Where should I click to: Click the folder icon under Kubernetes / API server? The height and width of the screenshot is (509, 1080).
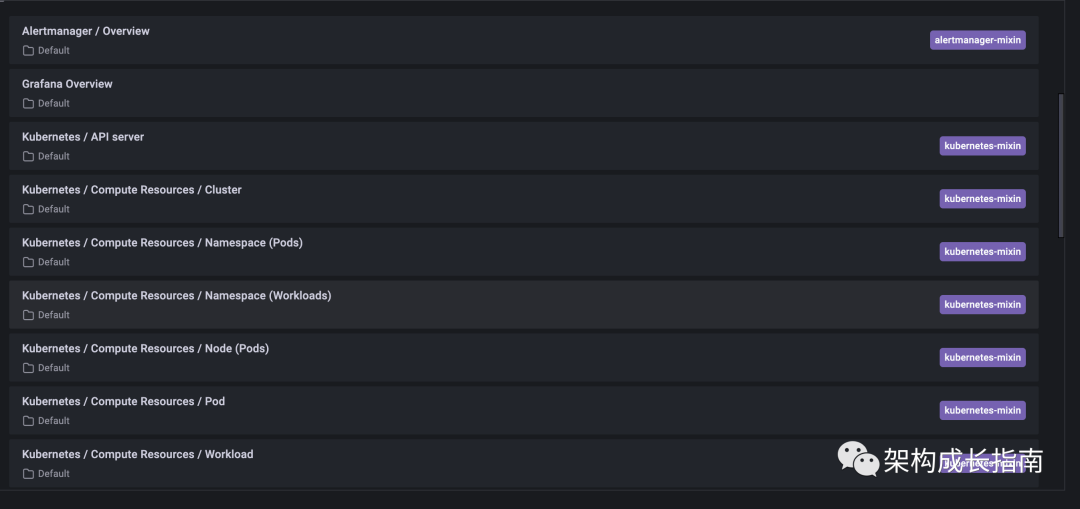click(x=28, y=157)
